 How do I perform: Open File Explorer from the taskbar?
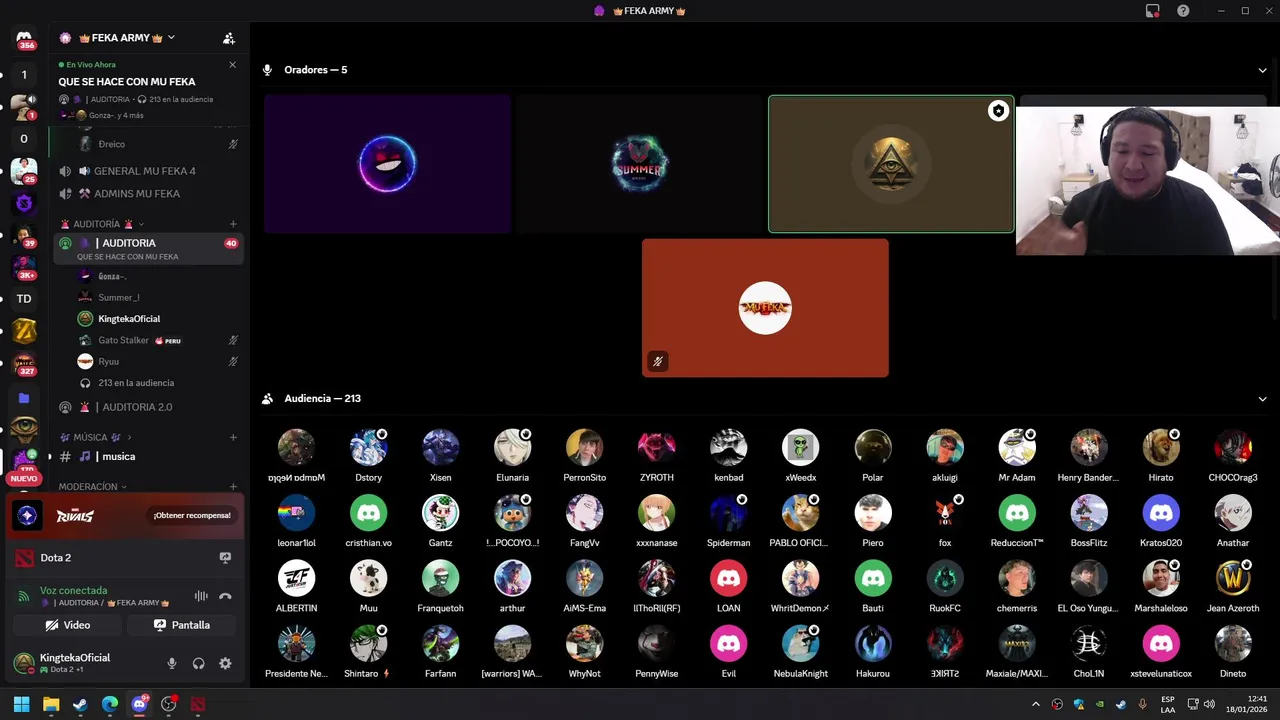51,704
